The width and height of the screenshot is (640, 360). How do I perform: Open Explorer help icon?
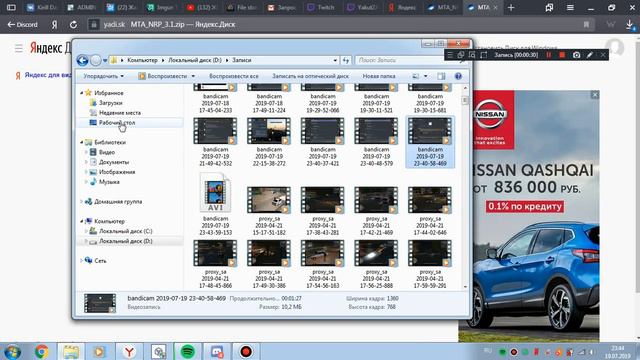click(x=458, y=76)
